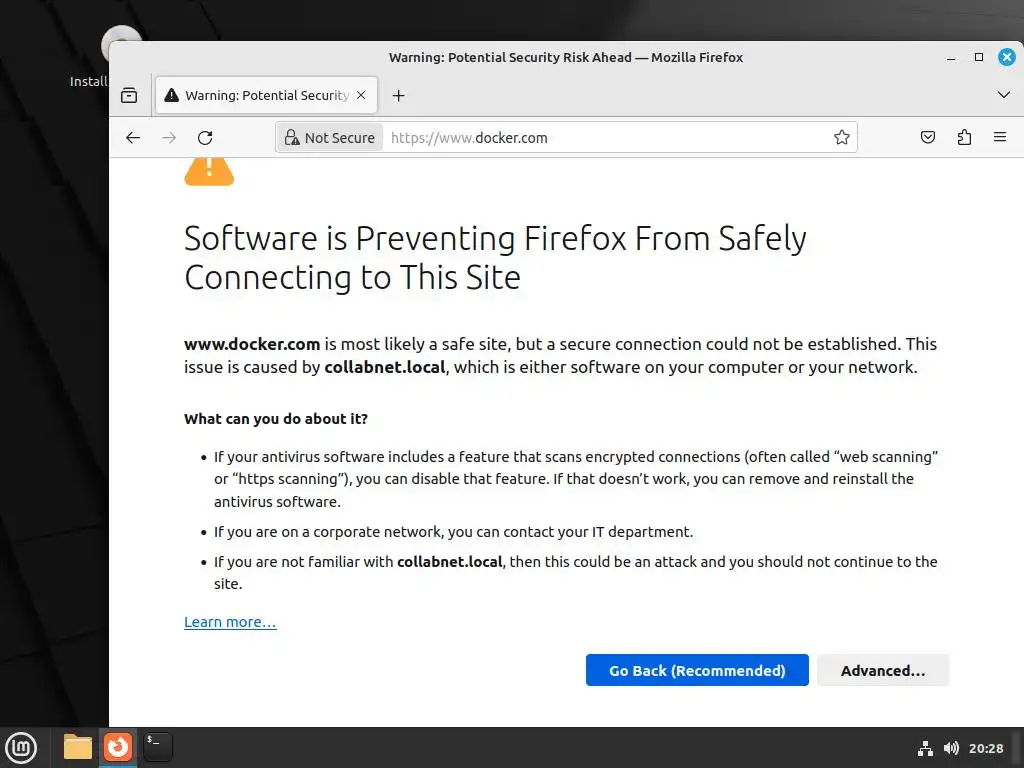Viewport: 1024px width, 768px height.
Task: Click the docker.com URL address field
Action: click(600, 138)
